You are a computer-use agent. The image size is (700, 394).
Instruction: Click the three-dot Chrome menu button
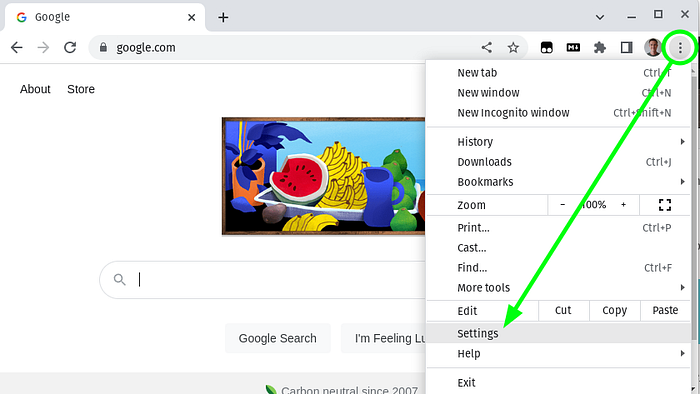[680, 47]
